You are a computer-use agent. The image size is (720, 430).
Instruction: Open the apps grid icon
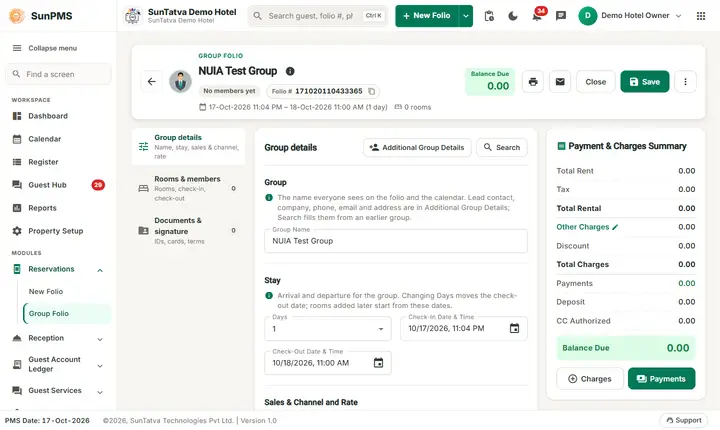coord(701,16)
